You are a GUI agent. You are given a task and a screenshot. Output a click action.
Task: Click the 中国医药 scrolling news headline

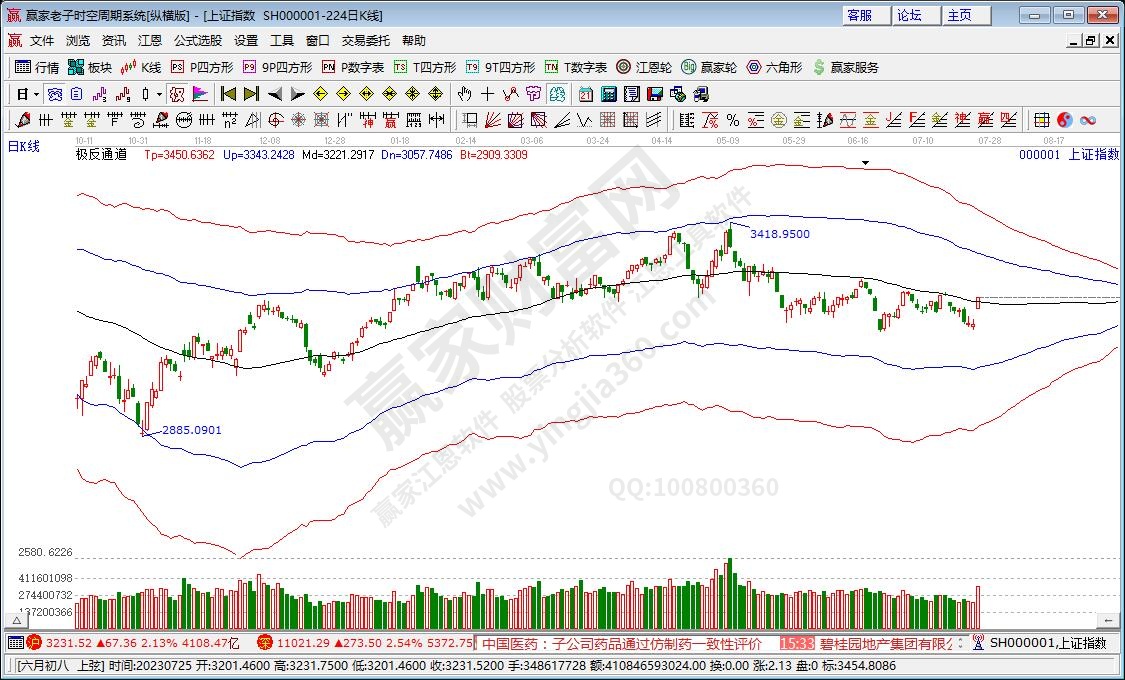click(620, 643)
